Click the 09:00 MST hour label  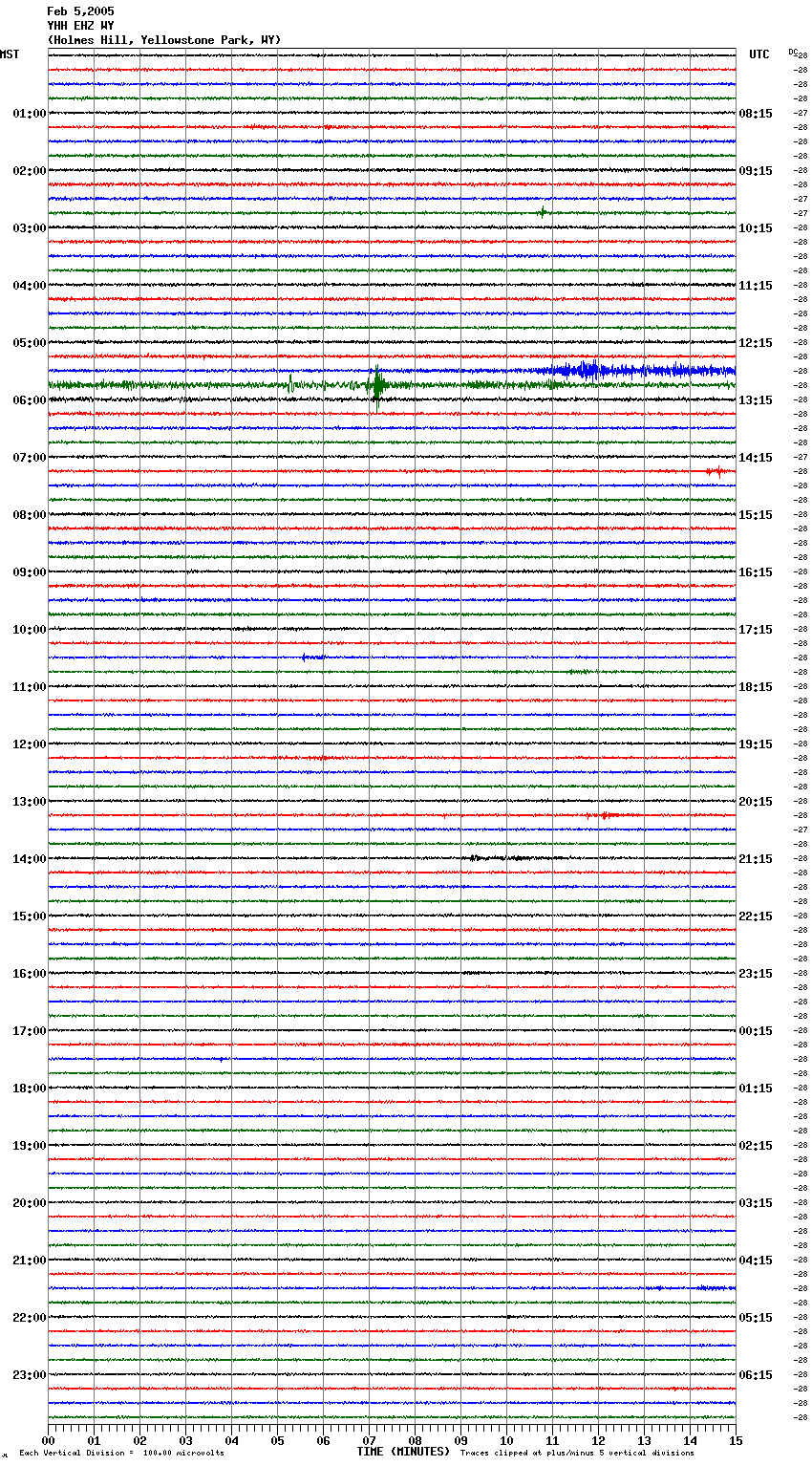click(x=30, y=572)
